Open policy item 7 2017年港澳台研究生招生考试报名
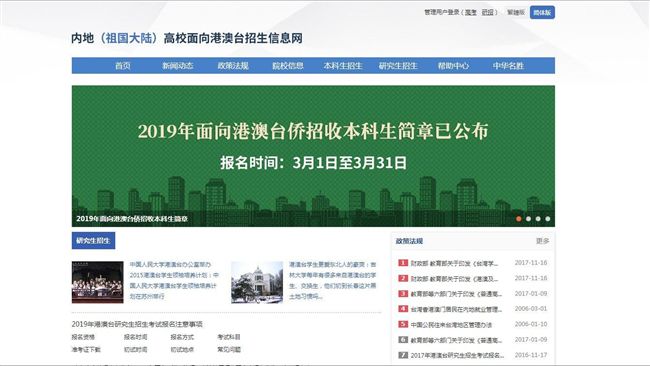Image resolution: width=650 pixels, height=366 pixels. 457,355
